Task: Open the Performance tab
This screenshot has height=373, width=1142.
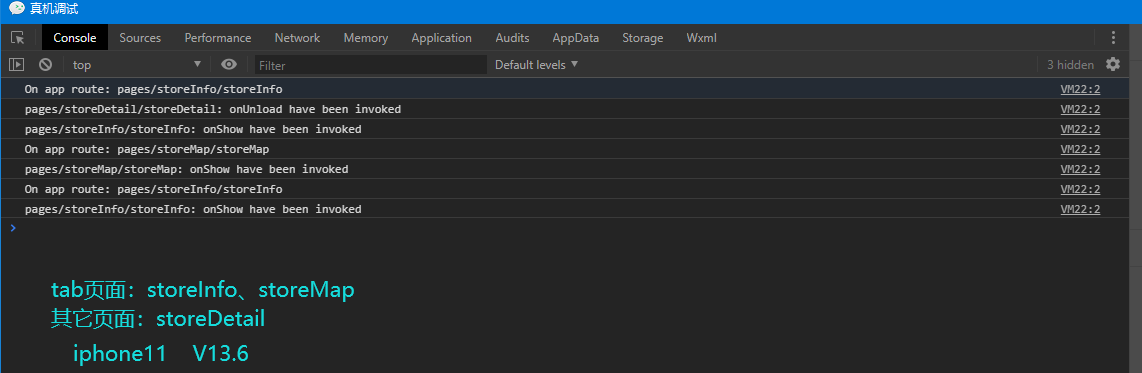Action: click(x=218, y=38)
